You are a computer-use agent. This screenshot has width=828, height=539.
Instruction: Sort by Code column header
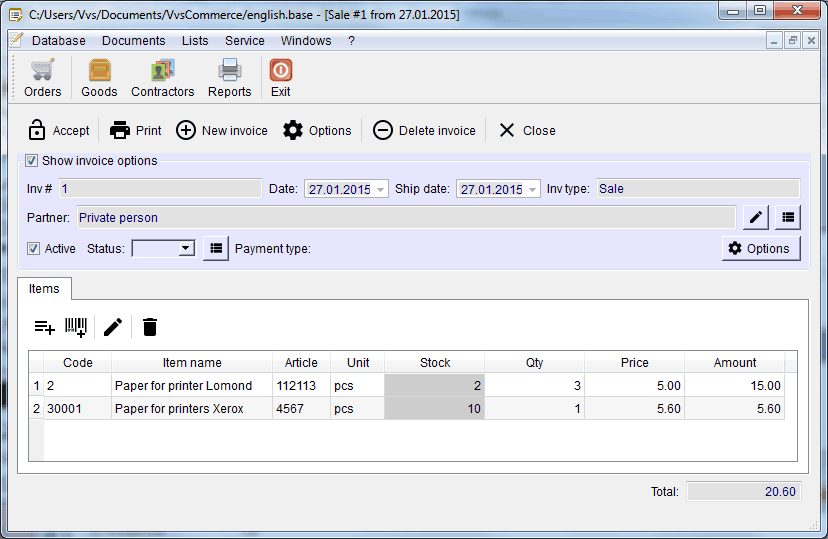point(78,363)
